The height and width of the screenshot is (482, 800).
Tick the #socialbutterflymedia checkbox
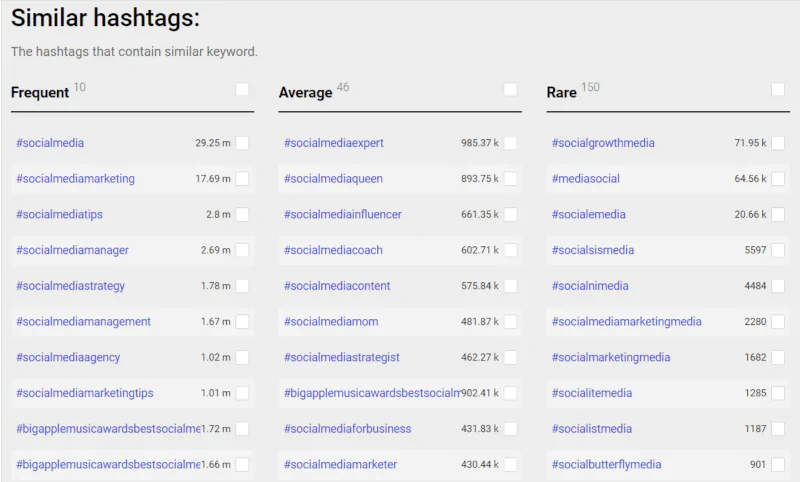778,464
